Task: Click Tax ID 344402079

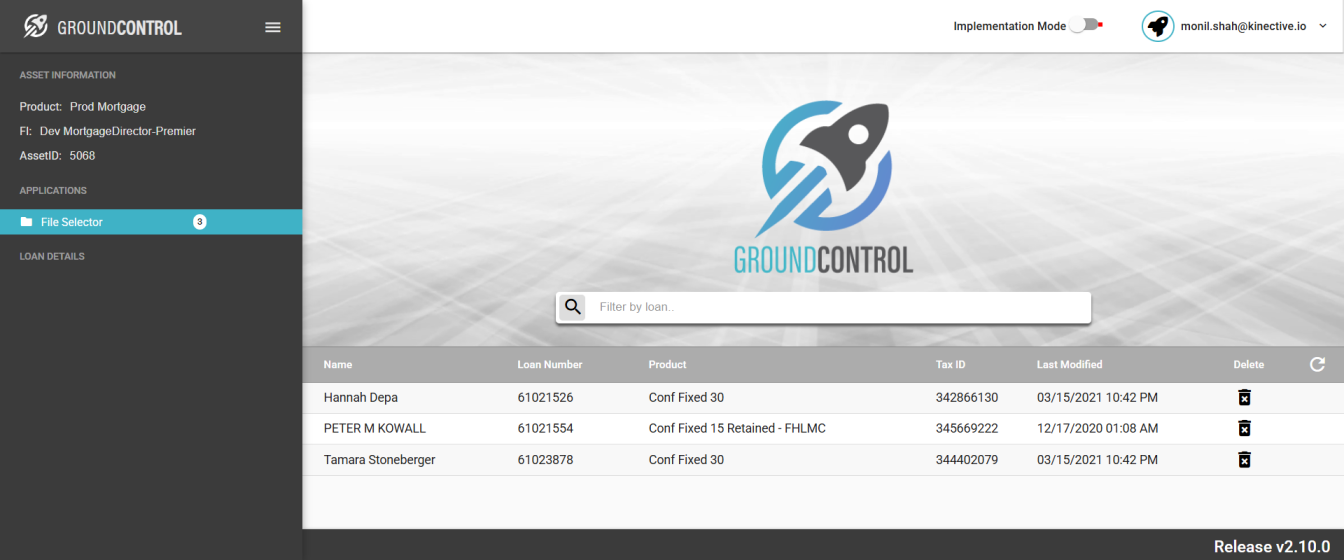Action: point(967,460)
